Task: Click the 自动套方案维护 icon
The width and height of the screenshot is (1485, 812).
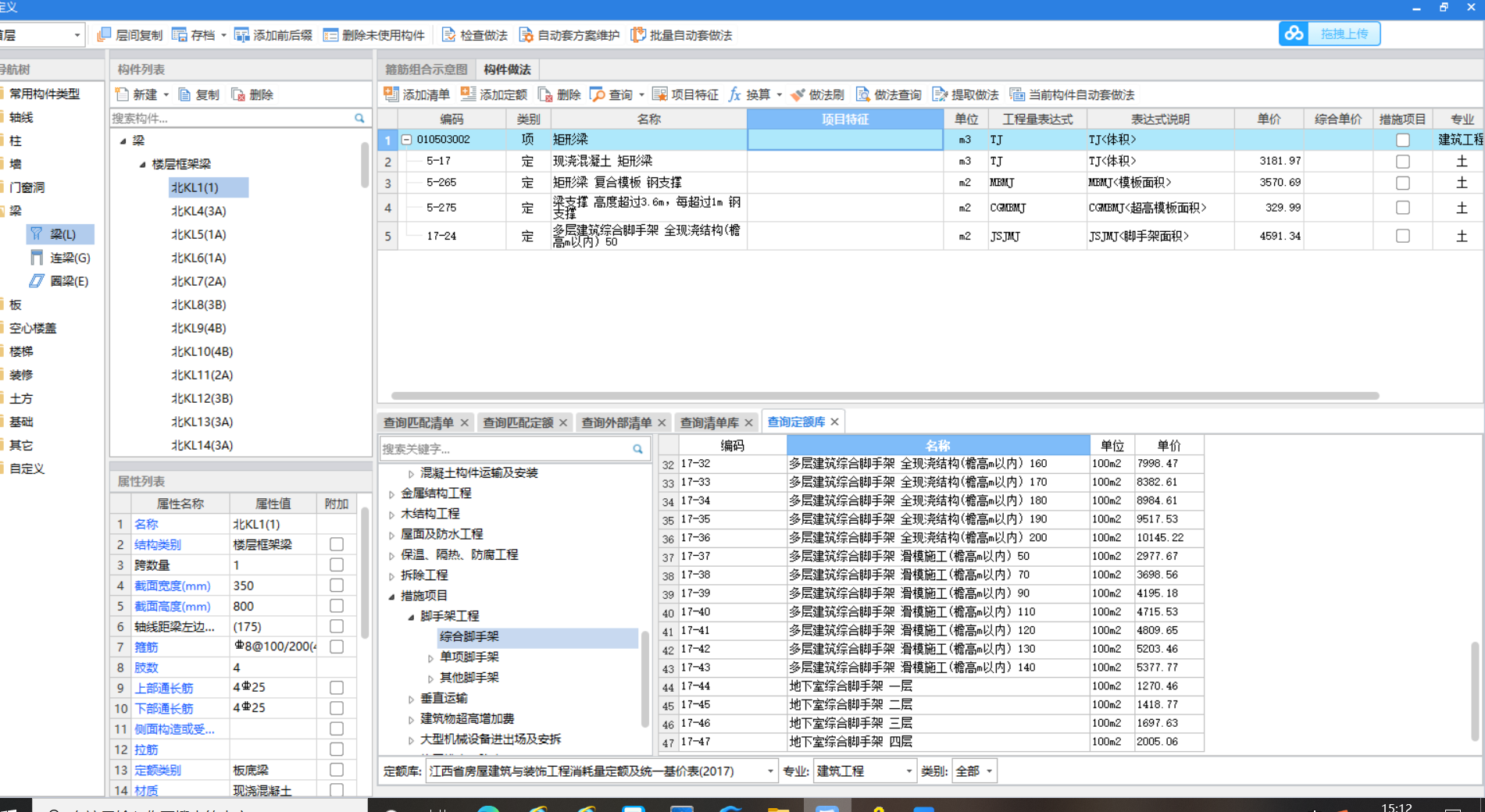Action: pos(527,35)
